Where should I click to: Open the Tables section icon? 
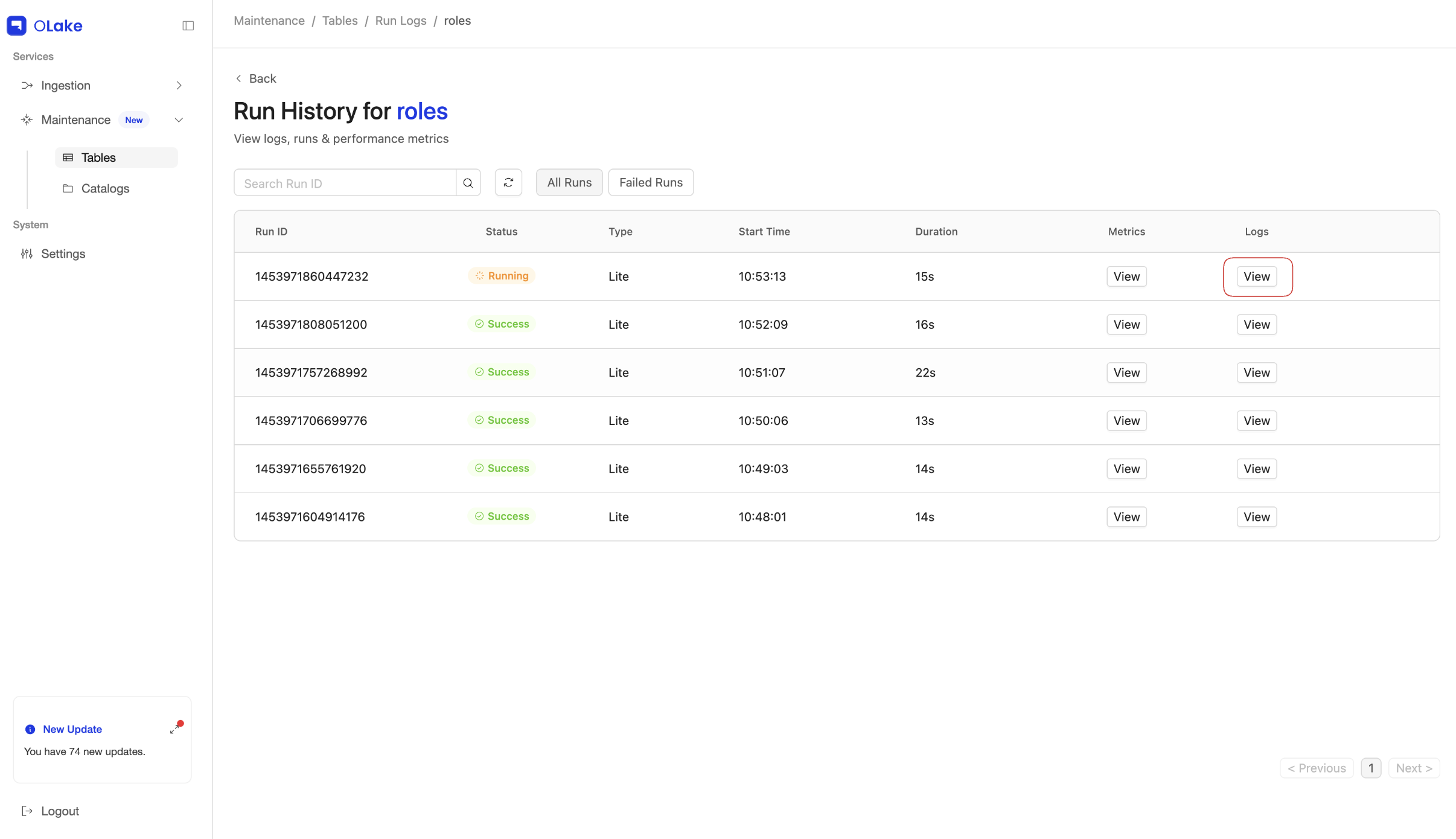coord(67,157)
